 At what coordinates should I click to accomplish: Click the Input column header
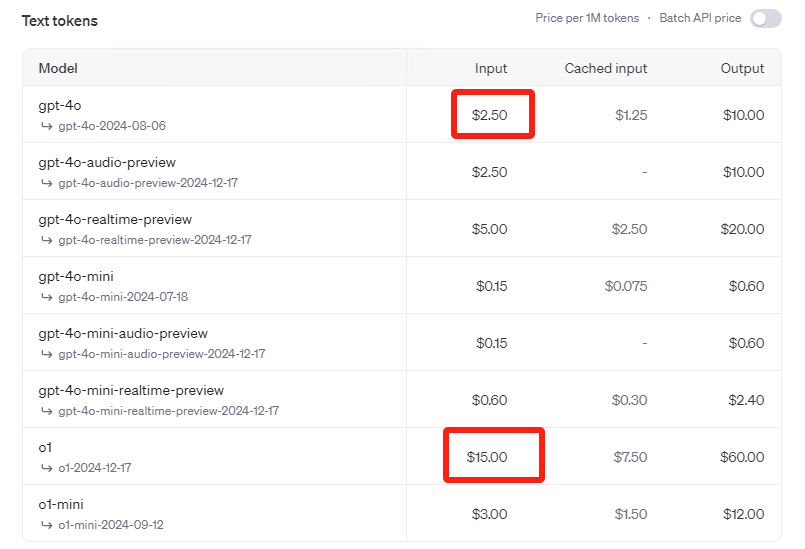pyautogui.click(x=491, y=69)
